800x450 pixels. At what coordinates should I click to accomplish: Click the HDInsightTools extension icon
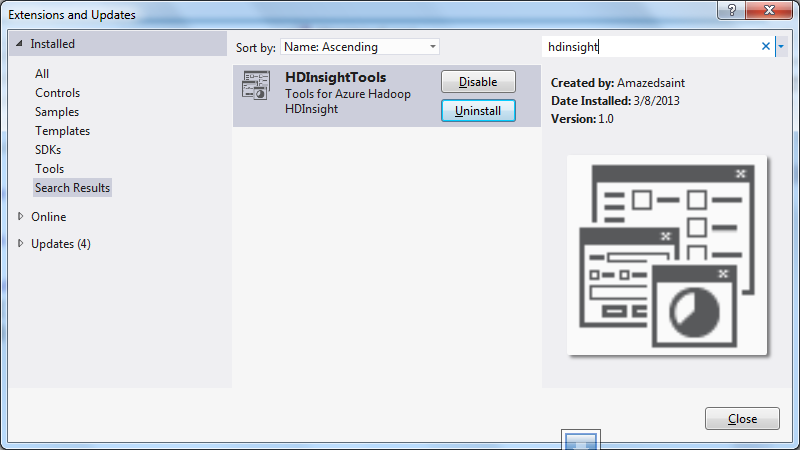click(x=256, y=86)
